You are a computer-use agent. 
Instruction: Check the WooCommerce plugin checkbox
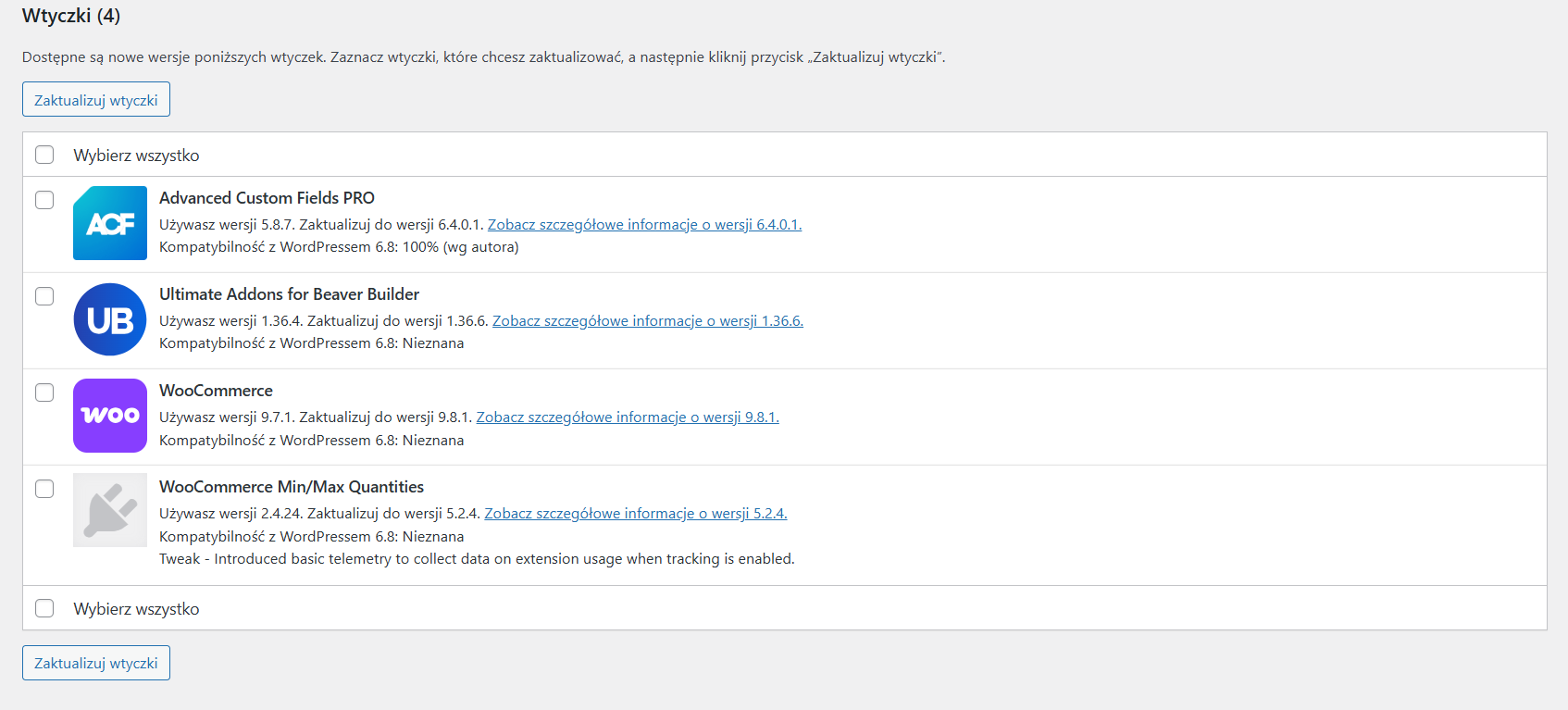[44, 392]
